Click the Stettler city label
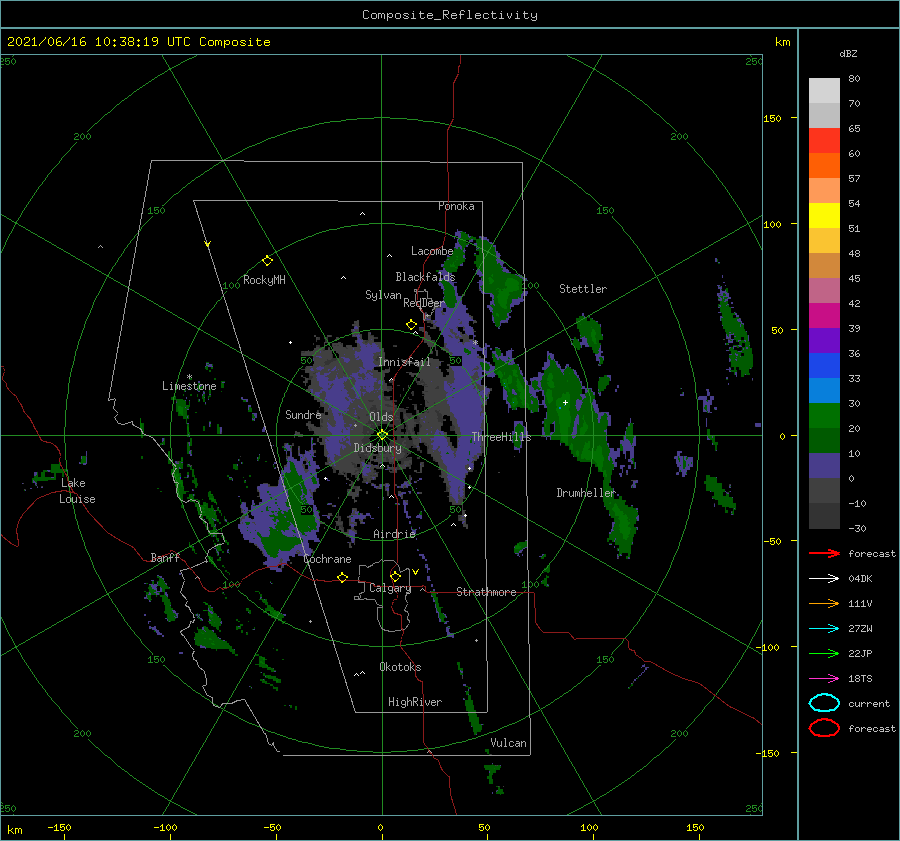The width and height of the screenshot is (900, 841). click(x=583, y=289)
